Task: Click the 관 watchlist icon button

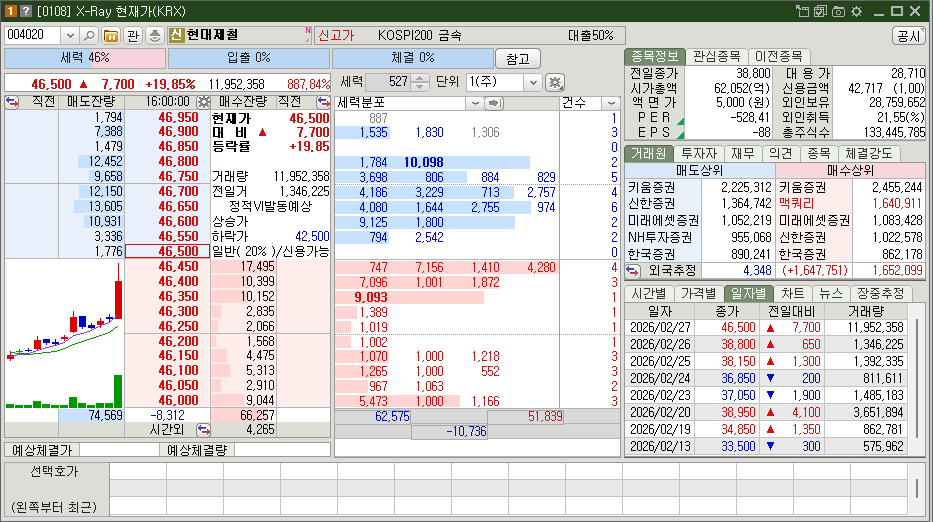Action: click(x=133, y=35)
